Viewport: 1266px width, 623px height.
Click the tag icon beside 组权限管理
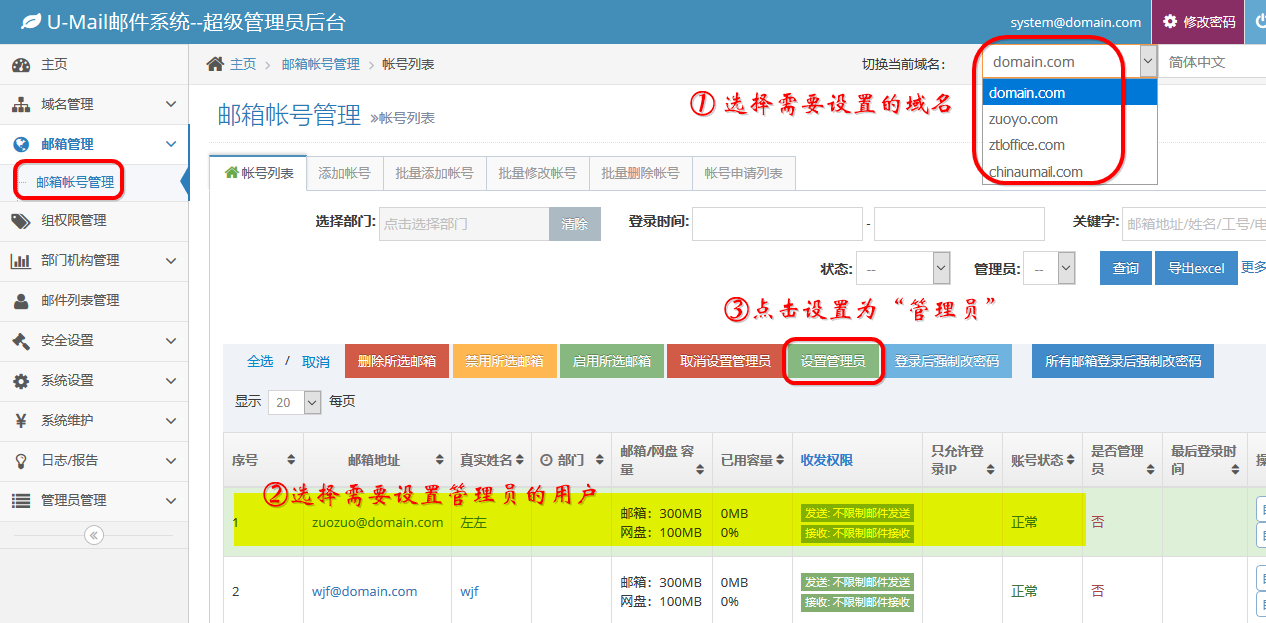[x=21, y=220]
